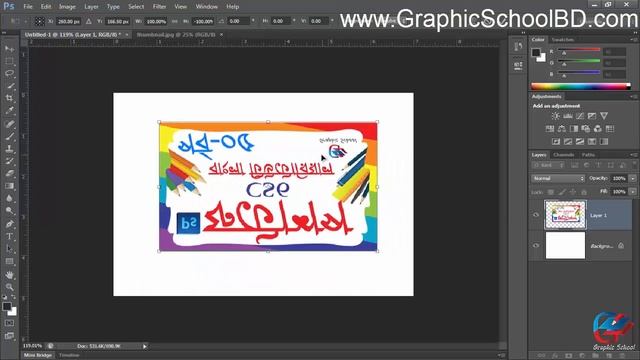Select the Eyedropper tool
Viewport: 640px width, 360px height.
click(9, 110)
